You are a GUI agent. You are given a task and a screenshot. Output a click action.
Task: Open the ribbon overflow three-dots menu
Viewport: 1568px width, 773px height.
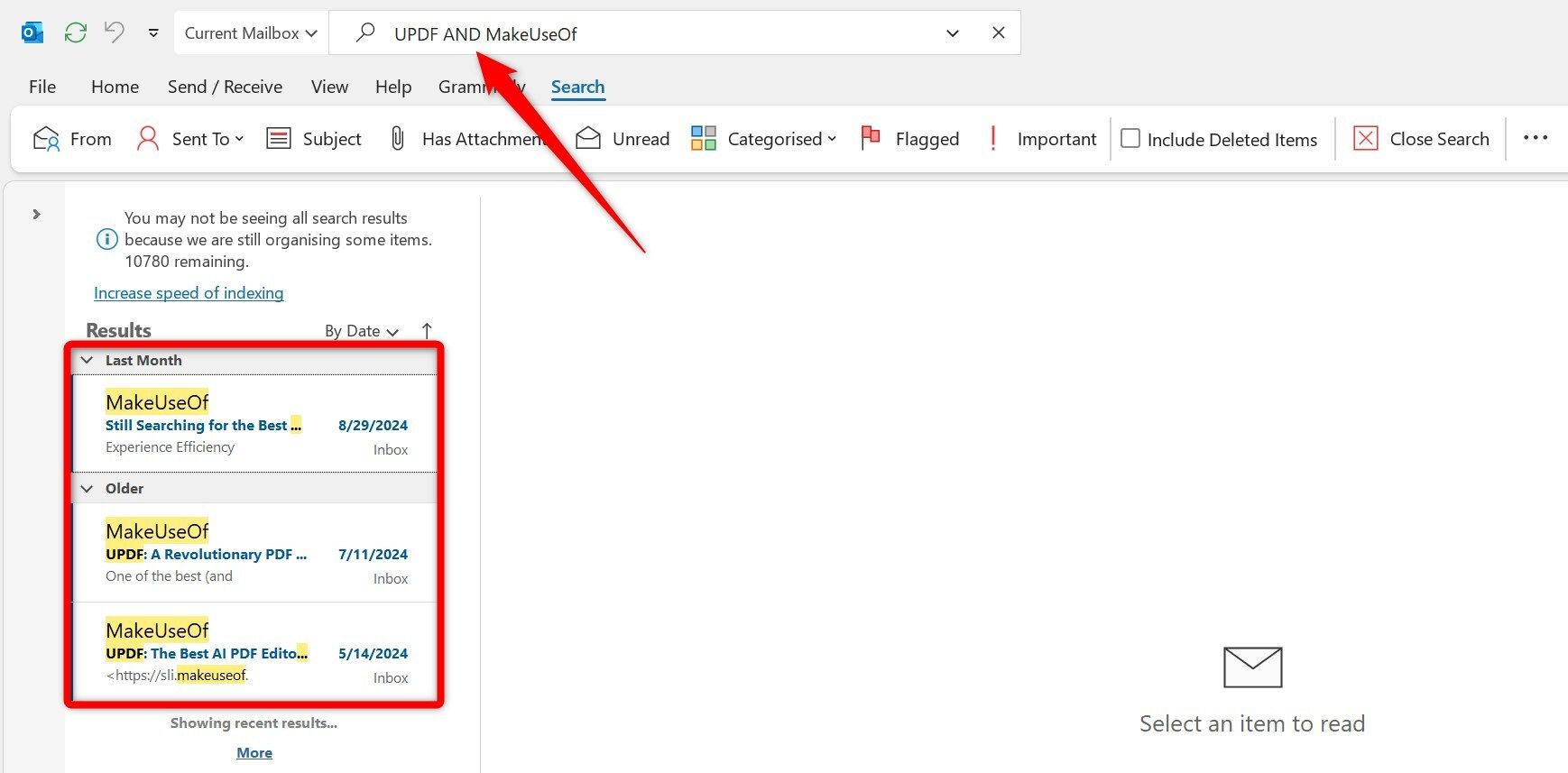point(1535,138)
